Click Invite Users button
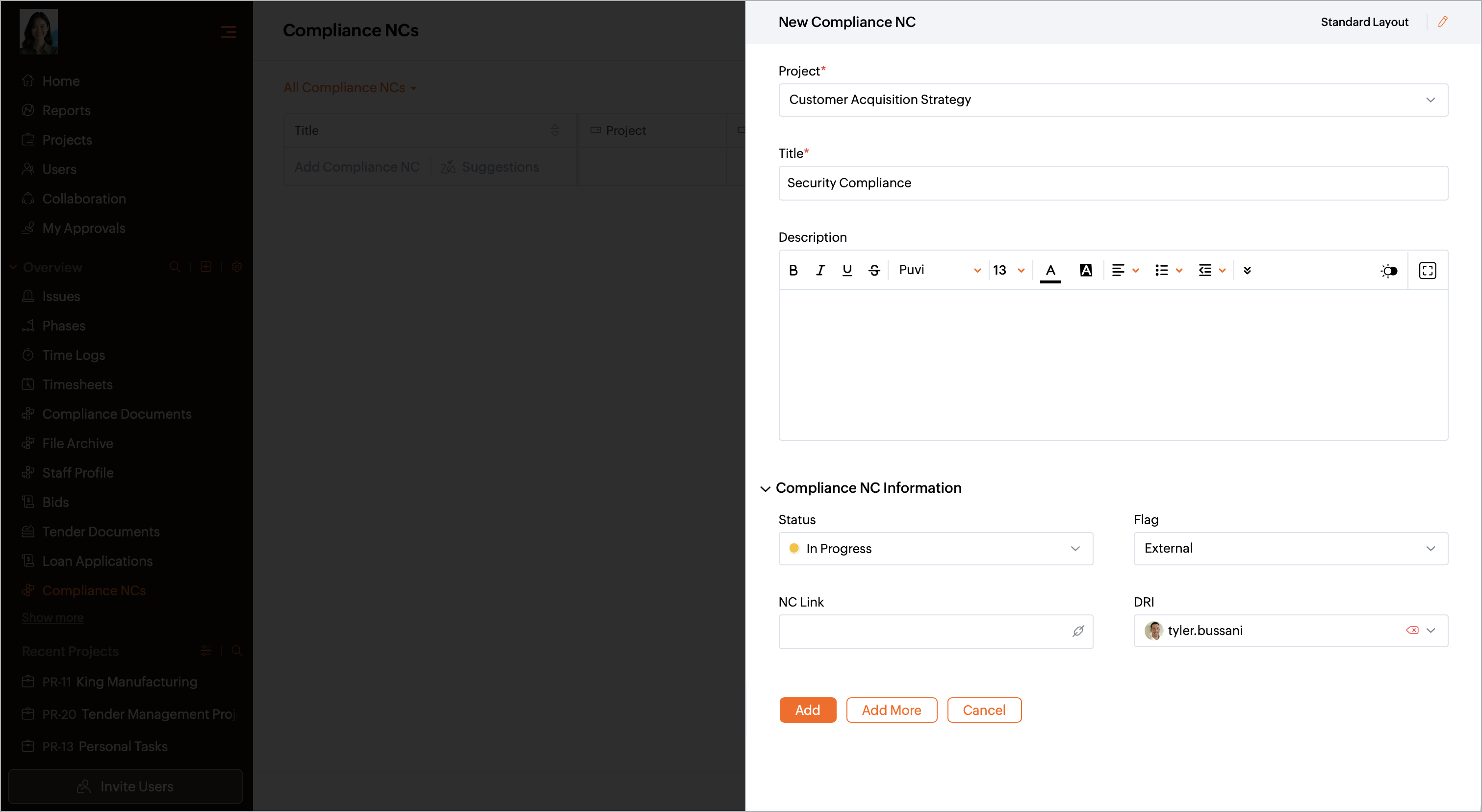Viewport: 1482px width, 812px height. tap(126, 786)
